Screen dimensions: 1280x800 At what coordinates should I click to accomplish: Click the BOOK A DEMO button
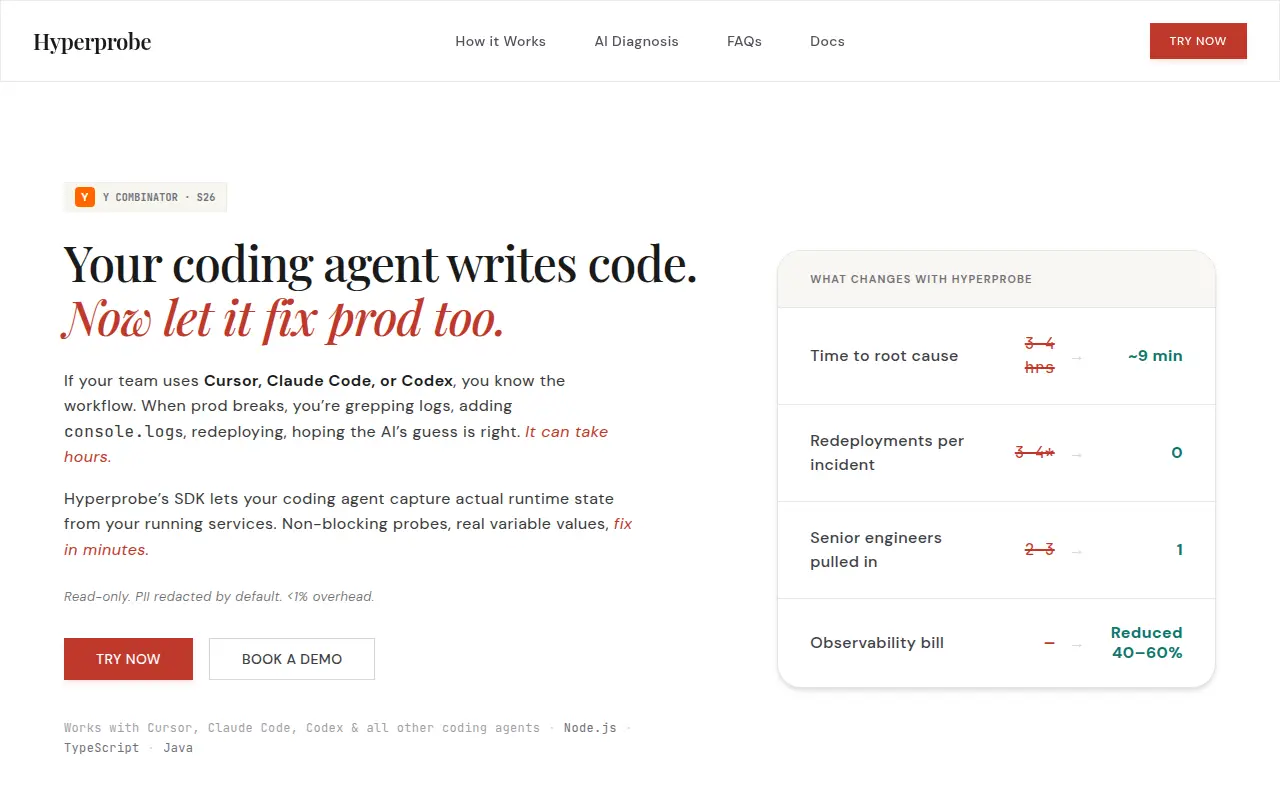pos(292,659)
